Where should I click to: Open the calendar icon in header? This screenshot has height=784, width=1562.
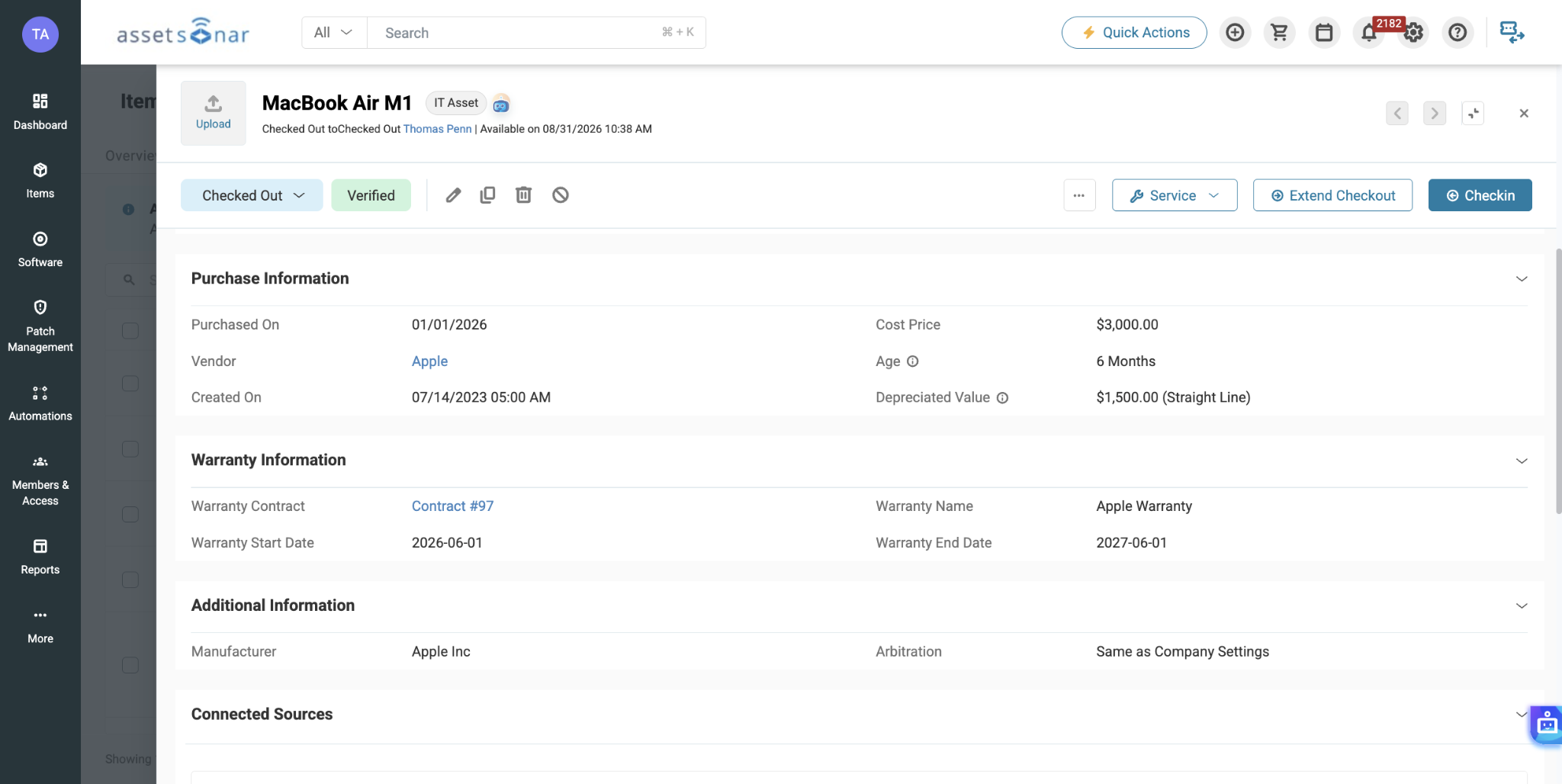tap(1324, 33)
